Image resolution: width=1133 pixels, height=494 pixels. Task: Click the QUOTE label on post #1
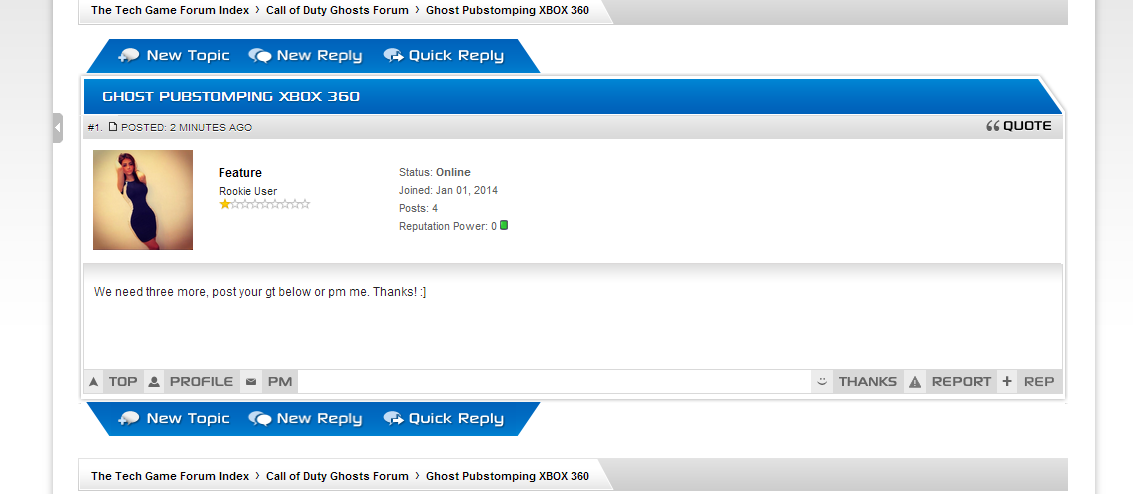pyautogui.click(x=1028, y=126)
